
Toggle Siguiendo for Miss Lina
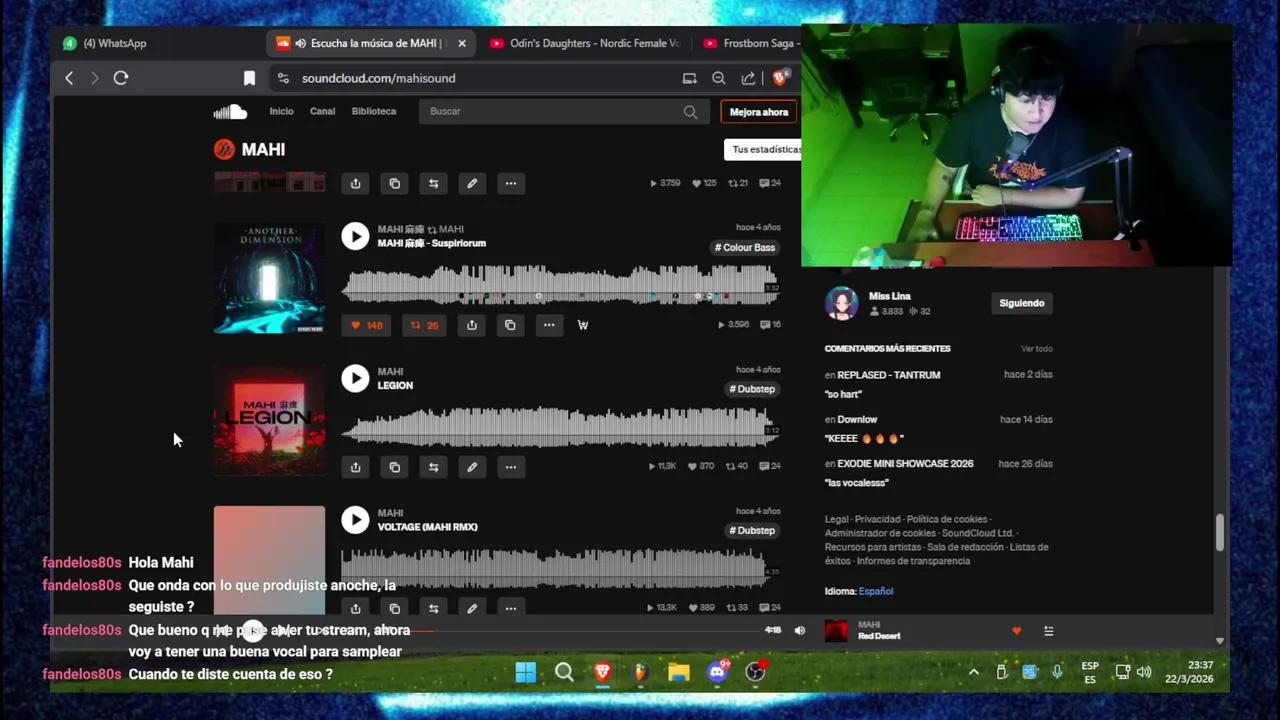point(1022,303)
